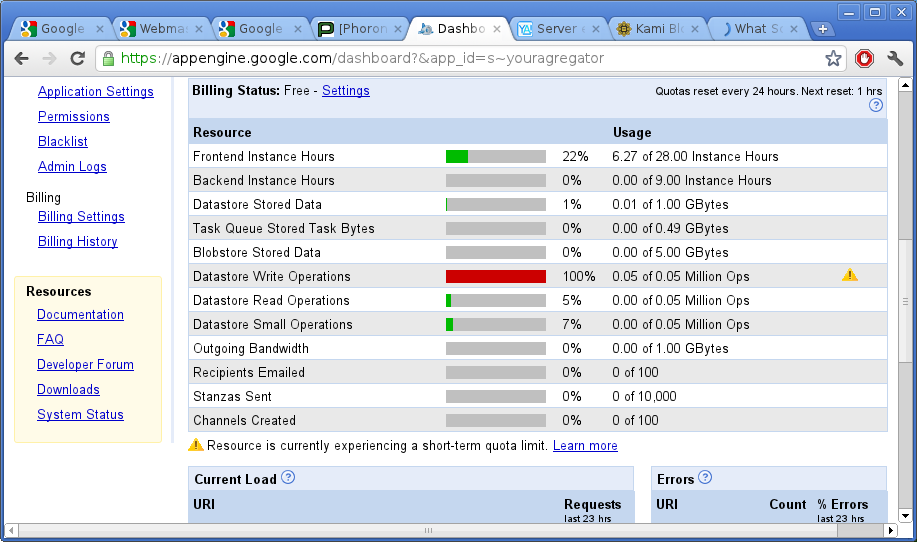Click '% Errors' column header
Viewport: 917px width, 542px height.
842,505
